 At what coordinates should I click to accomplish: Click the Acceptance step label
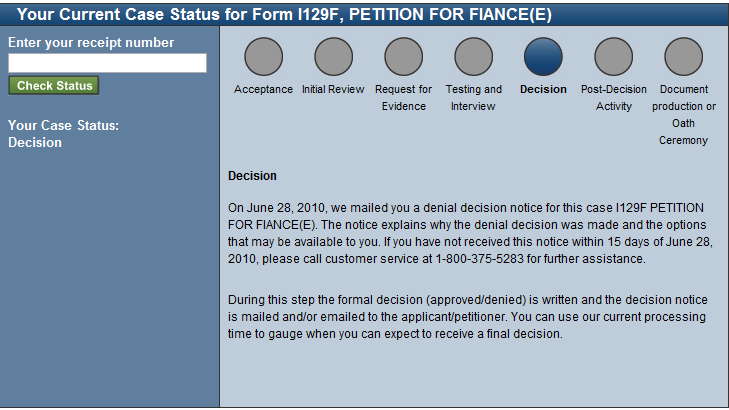tap(263, 90)
